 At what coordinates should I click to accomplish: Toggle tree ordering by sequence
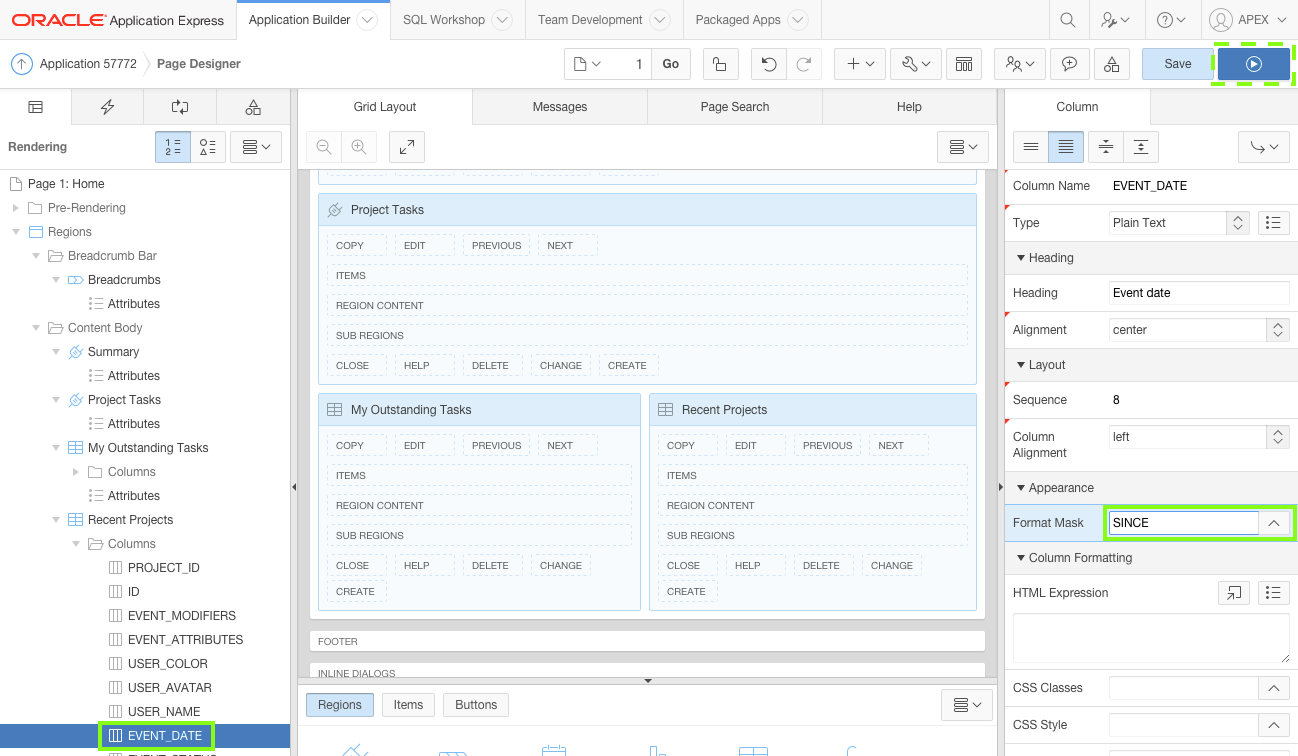click(x=172, y=146)
